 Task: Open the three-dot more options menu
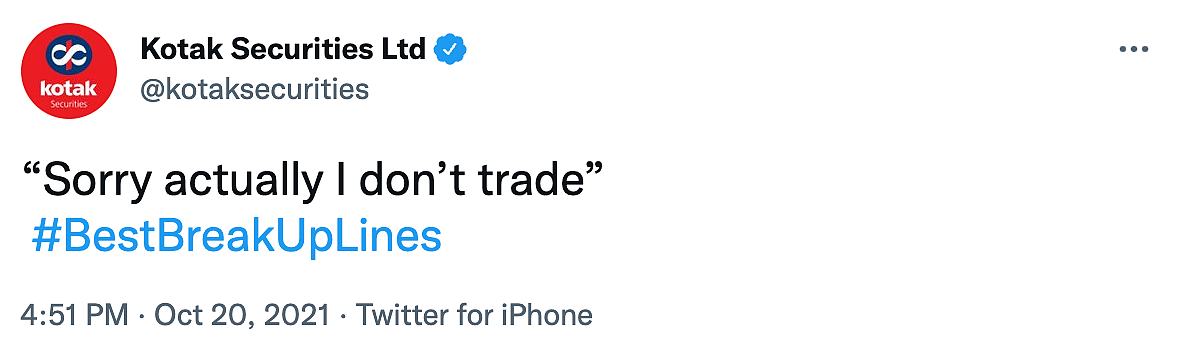point(1133,50)
